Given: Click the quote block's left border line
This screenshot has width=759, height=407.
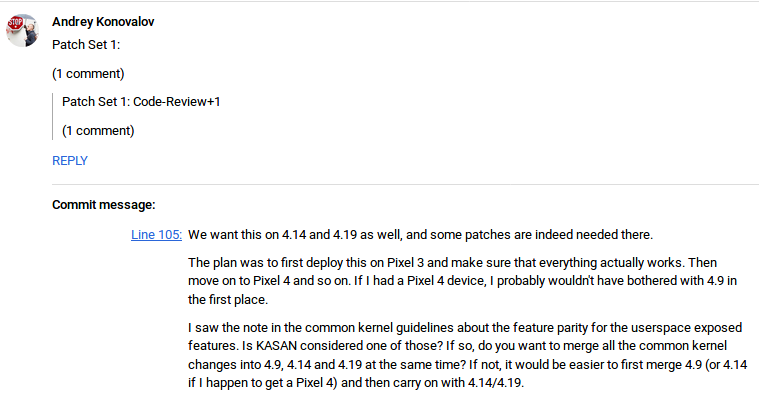Looking at the screenshot, I should click(x=53, y=116).
